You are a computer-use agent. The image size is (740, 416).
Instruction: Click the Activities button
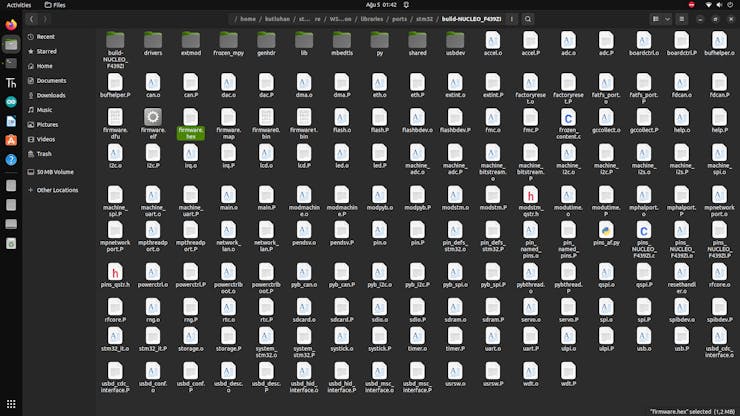tap(19, 5)
